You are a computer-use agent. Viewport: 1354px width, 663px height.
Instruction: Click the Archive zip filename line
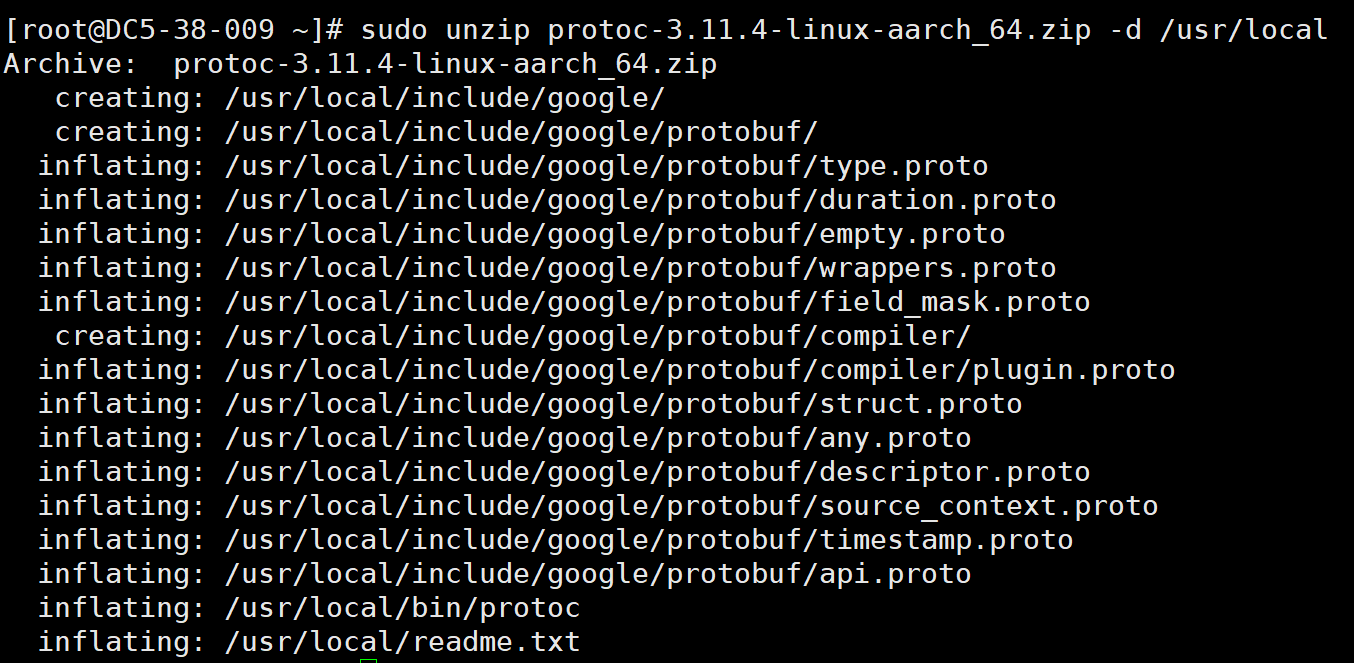[360, 64]
